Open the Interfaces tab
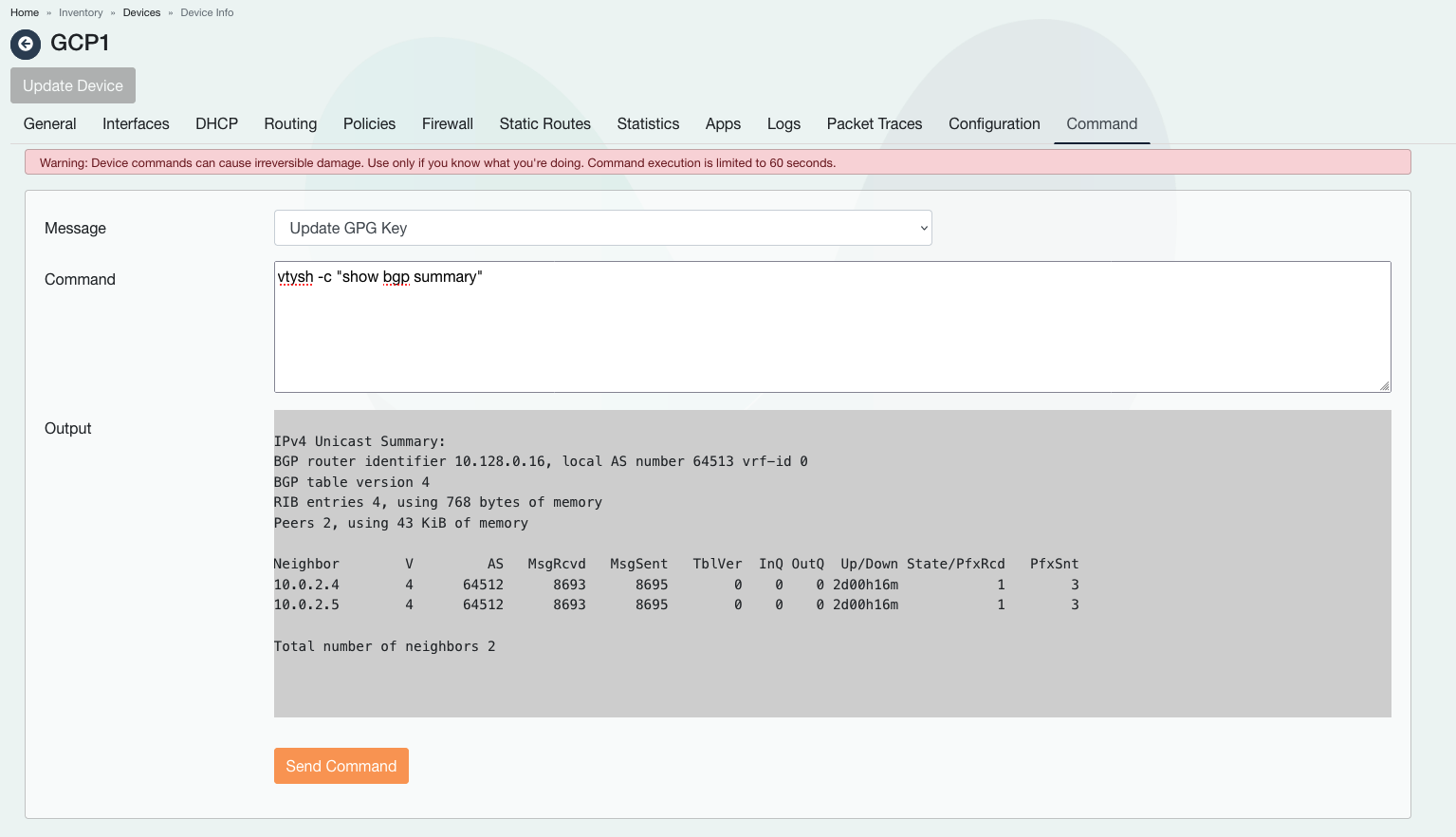The image size is (1456, 837). (x=136, y=123)
